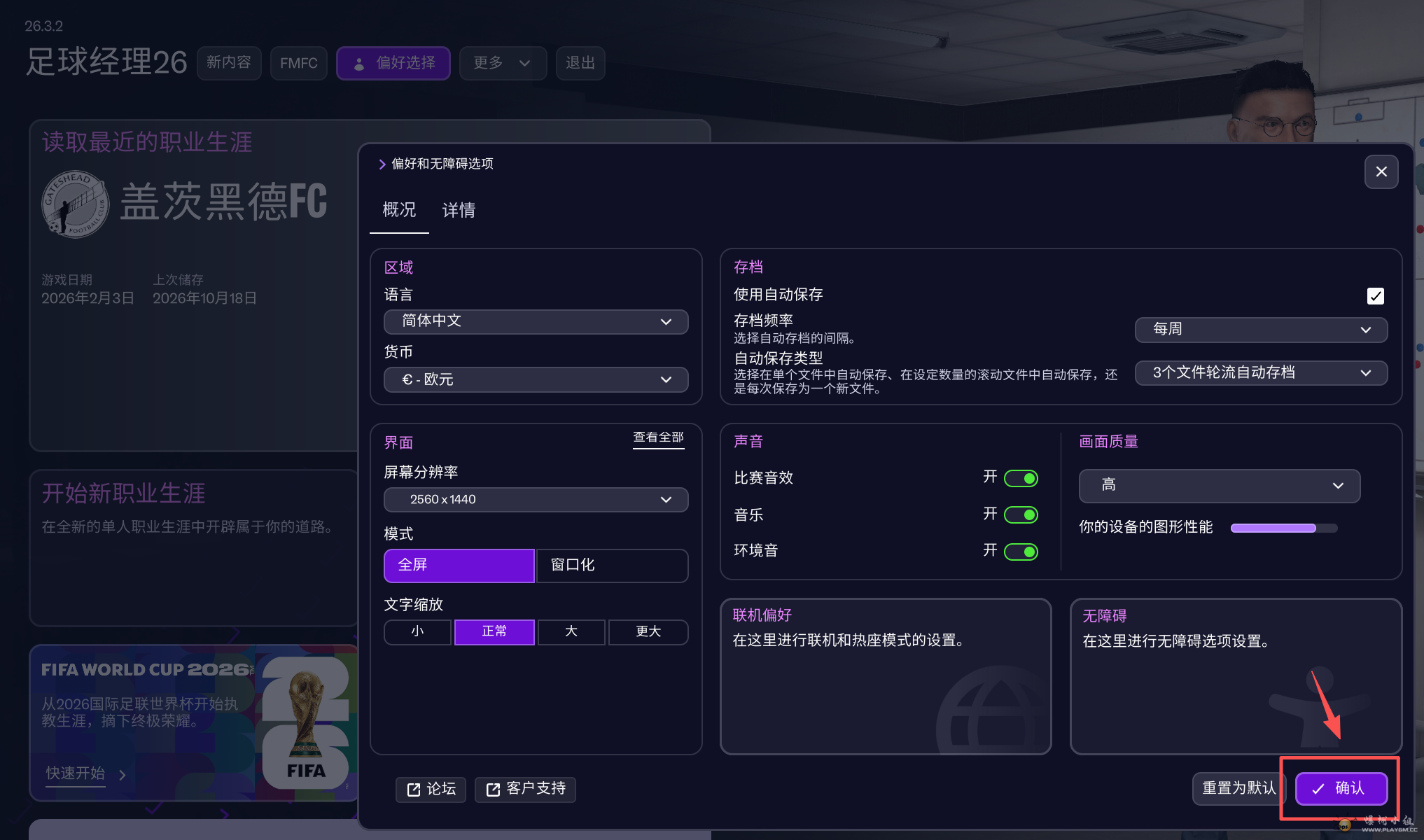Screen dimensions: 1424x840
Task: Click the external-link icon beside 客户支持
Action: click(x=493, y=789)
